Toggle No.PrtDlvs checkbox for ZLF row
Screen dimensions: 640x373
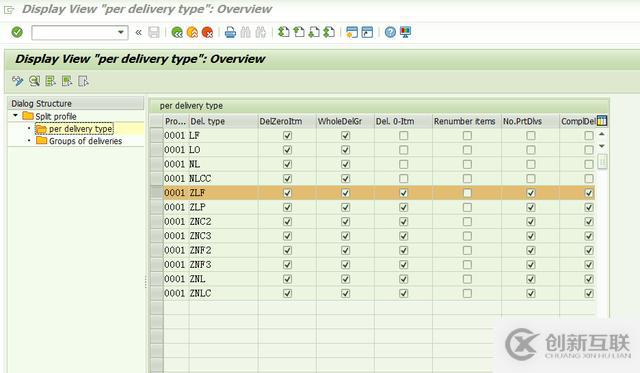click(x=531, y=193)
